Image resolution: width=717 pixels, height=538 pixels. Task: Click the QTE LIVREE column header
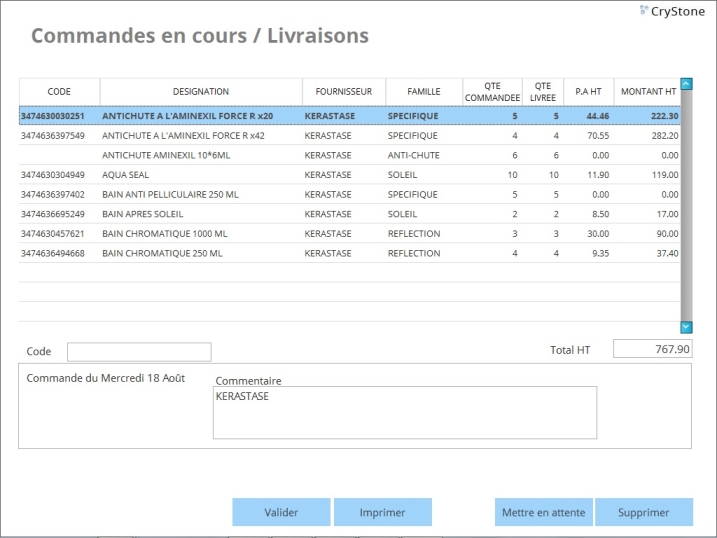(x=543, y=91)
